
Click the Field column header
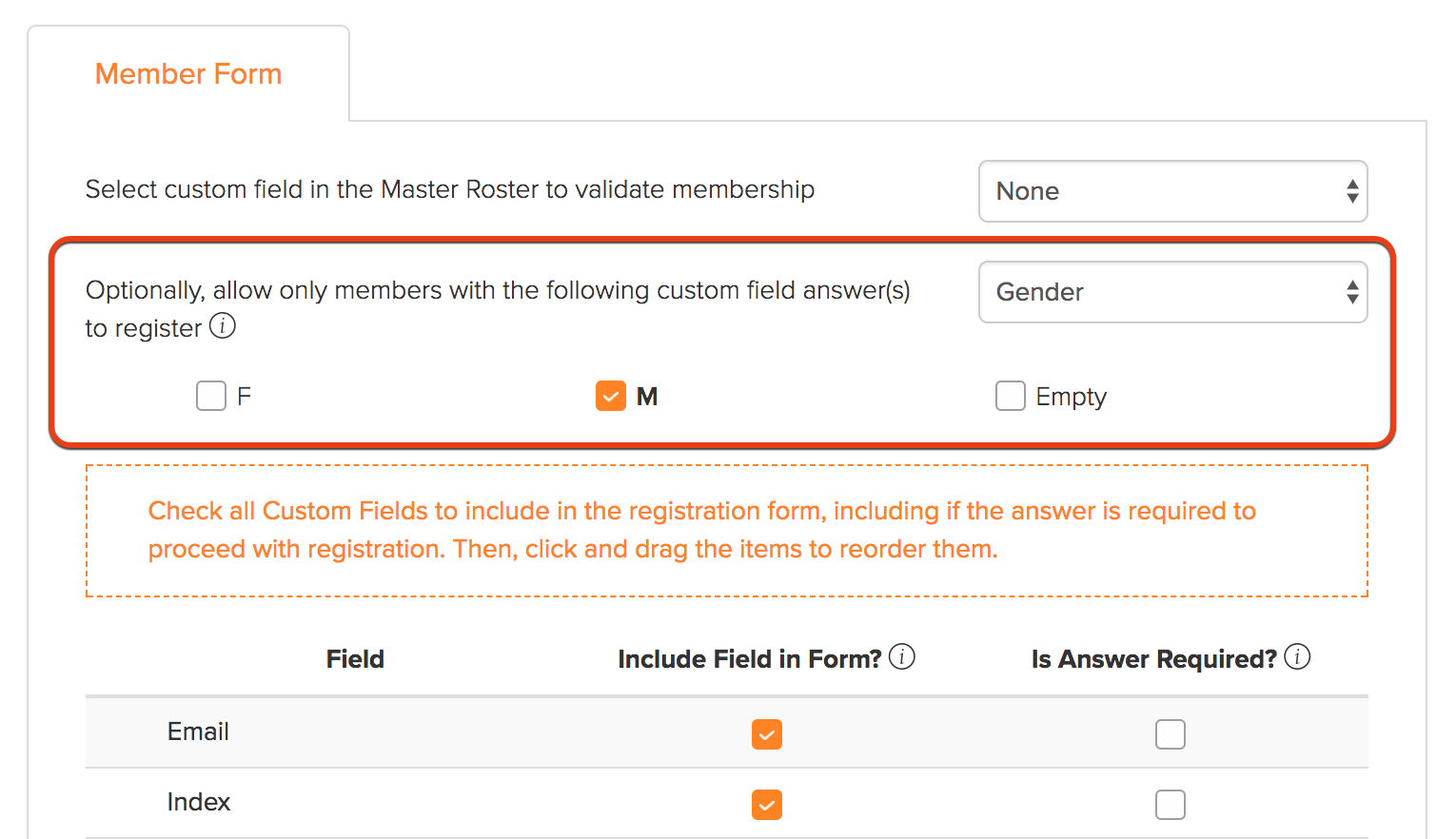(355, 659)
